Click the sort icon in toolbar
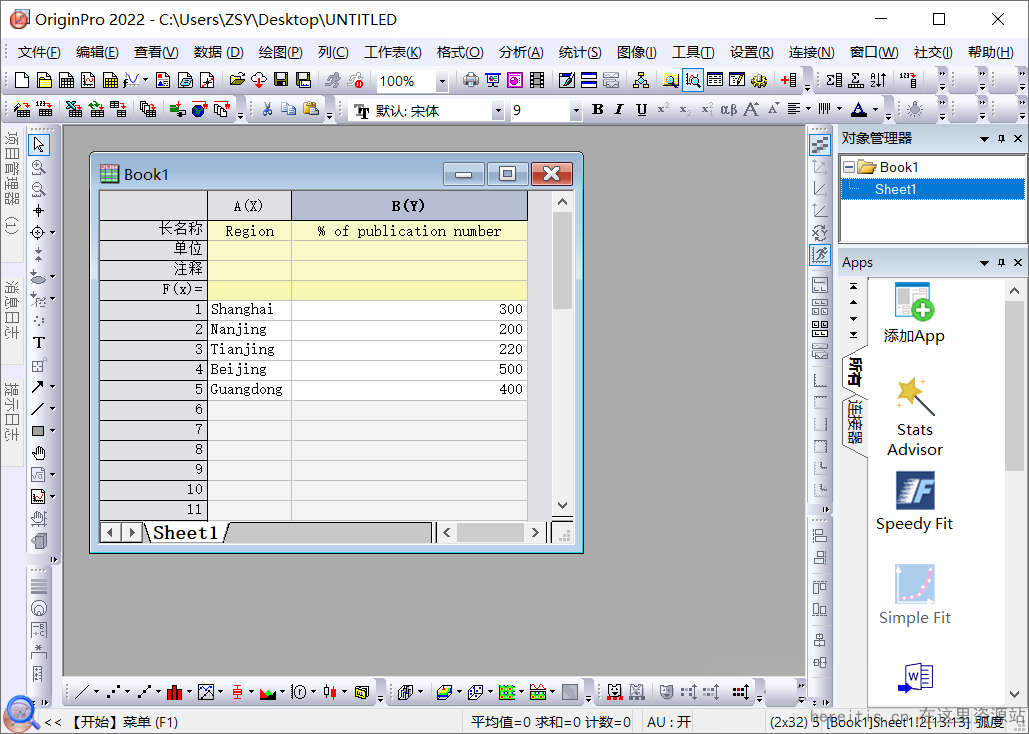The height and width of the screenshot is (734, 1029). 878,80
